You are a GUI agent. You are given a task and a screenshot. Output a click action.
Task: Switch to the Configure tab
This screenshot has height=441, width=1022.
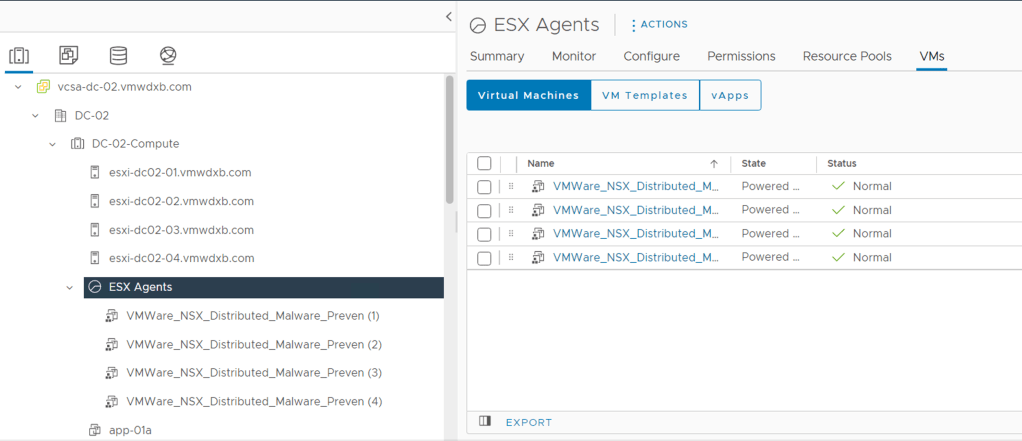click(x=651, y=57)
